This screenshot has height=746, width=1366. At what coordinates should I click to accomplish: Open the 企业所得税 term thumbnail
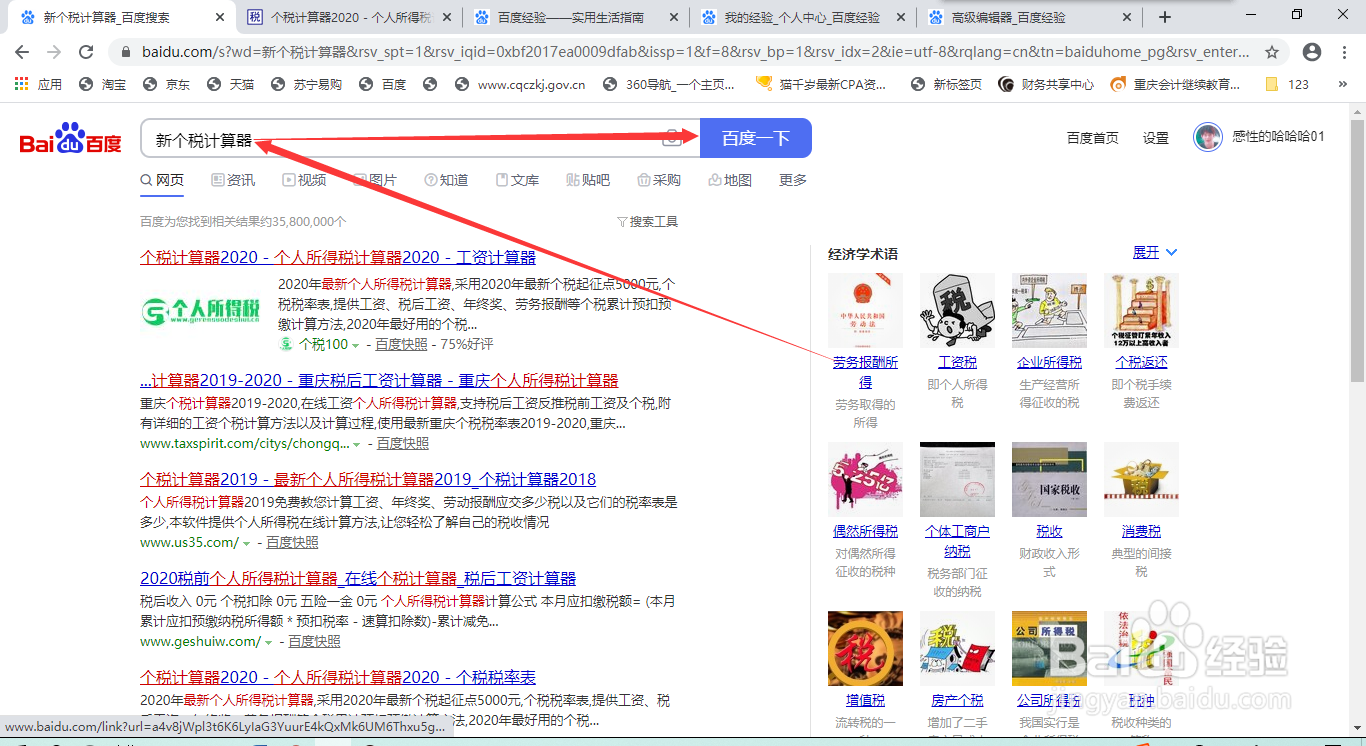1049,311
